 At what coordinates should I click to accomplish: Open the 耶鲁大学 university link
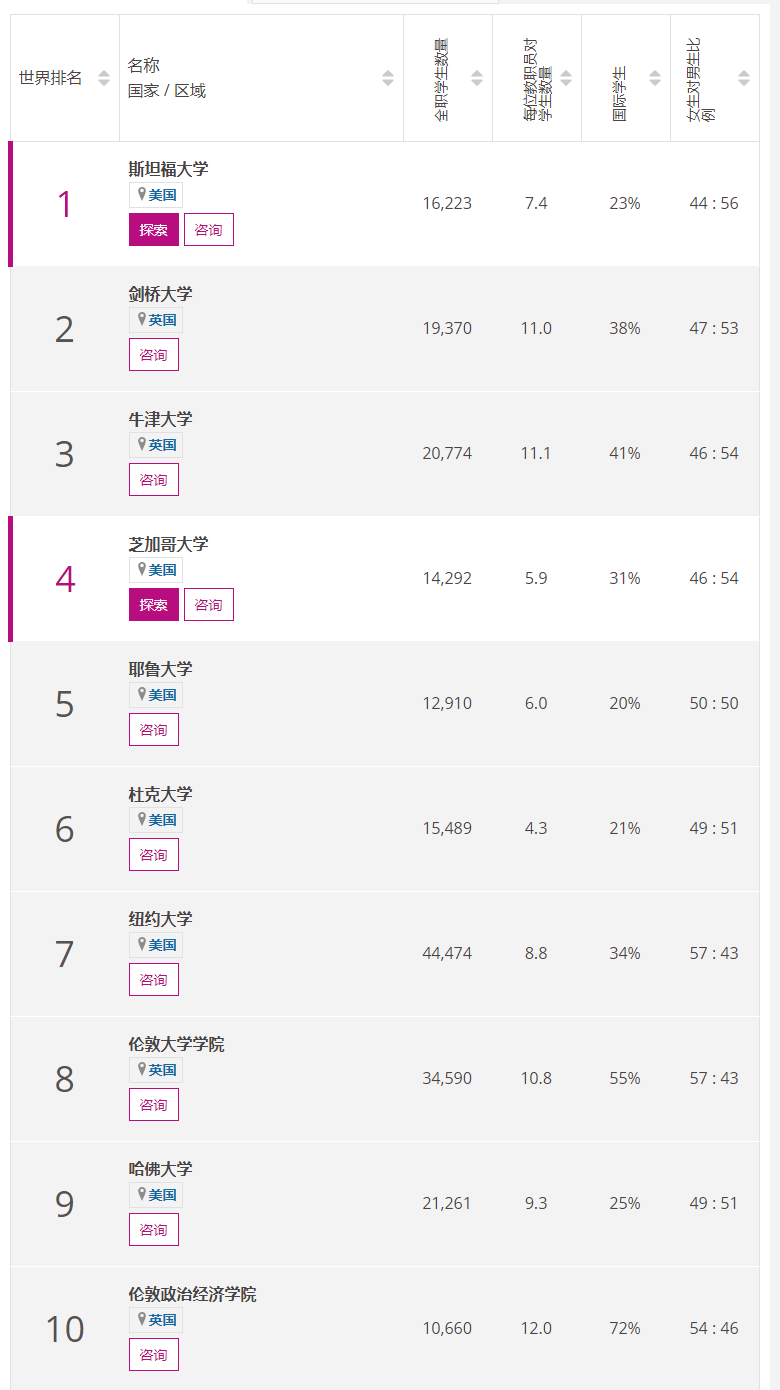click(x=160, y=669)
